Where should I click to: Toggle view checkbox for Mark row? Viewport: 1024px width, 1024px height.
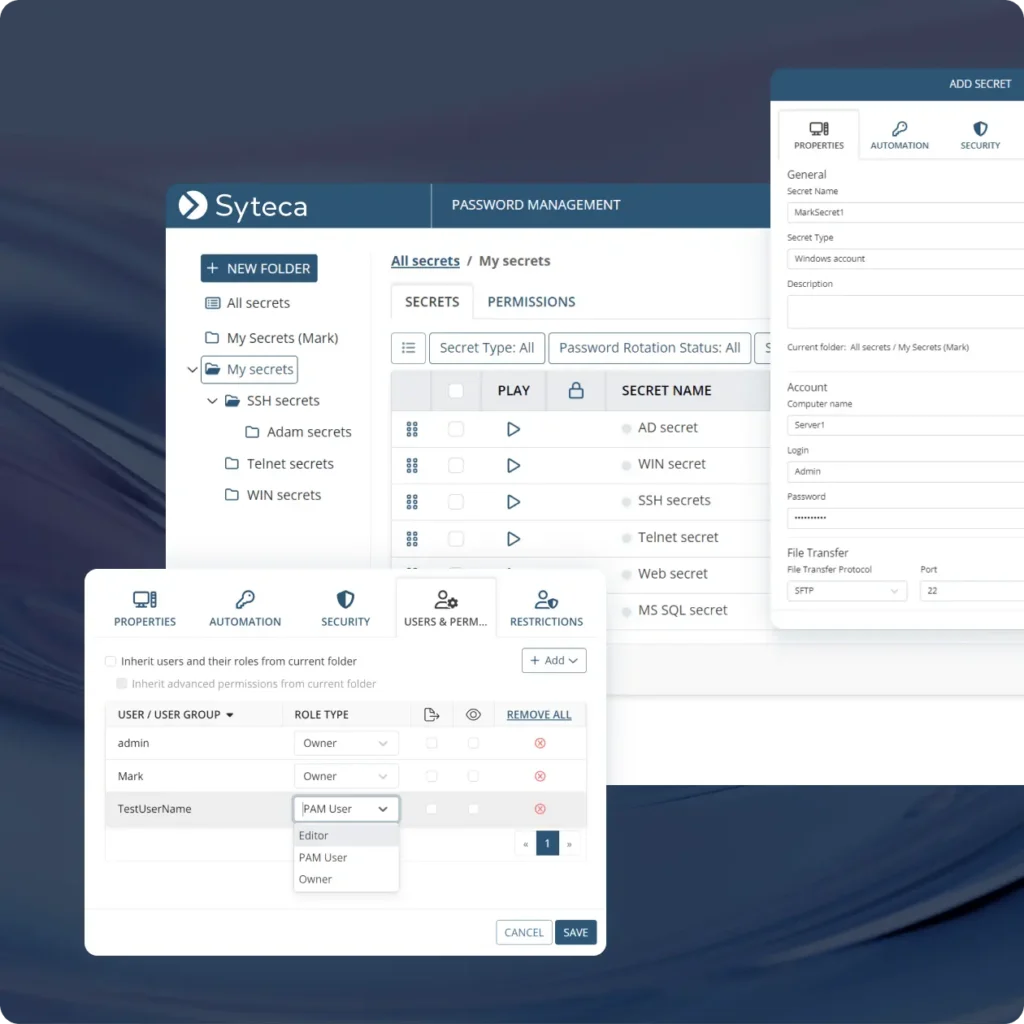pyautogui.click(x=473, y=776)
